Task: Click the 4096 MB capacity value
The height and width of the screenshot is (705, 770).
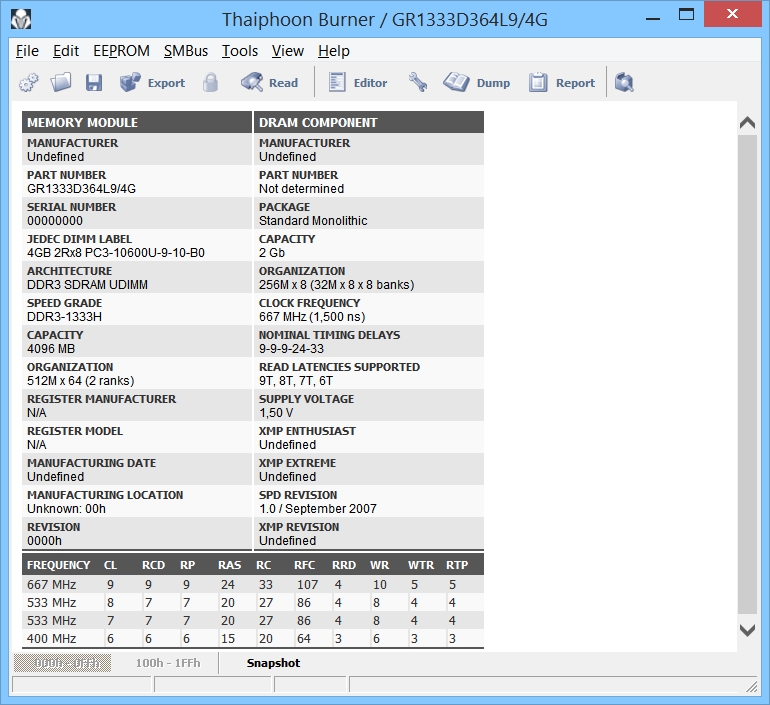Action: 51,348
